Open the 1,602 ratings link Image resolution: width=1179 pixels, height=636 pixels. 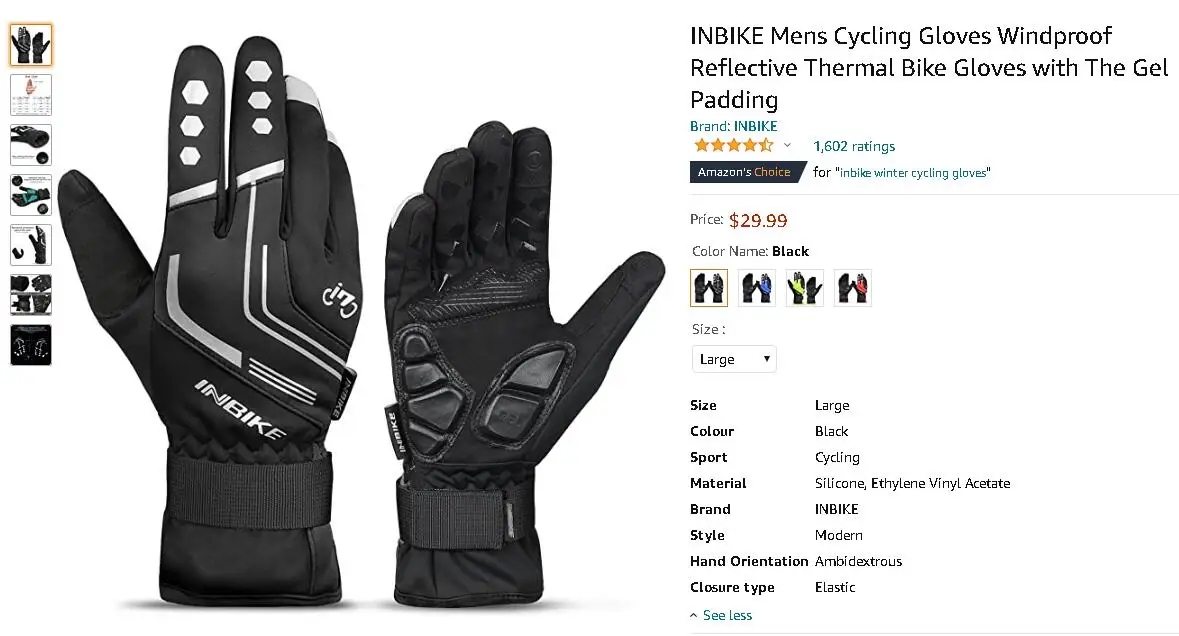point(854,146)
